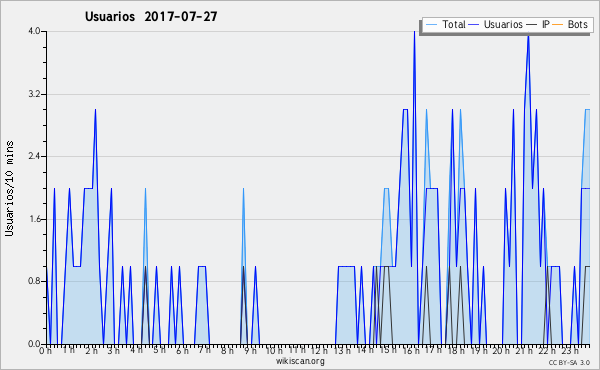Viewport: 600px width, 370px height.
Task: Click the '18 h' x-axis label
Action: pos(456,351)
